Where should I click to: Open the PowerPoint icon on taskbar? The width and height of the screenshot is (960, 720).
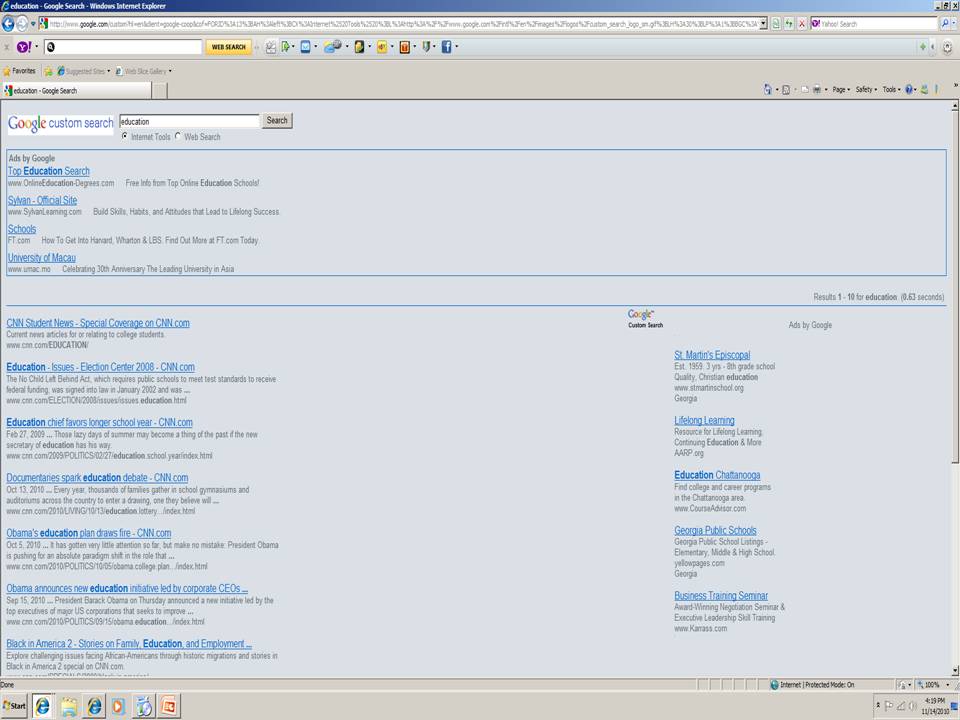tap(168, 706)
